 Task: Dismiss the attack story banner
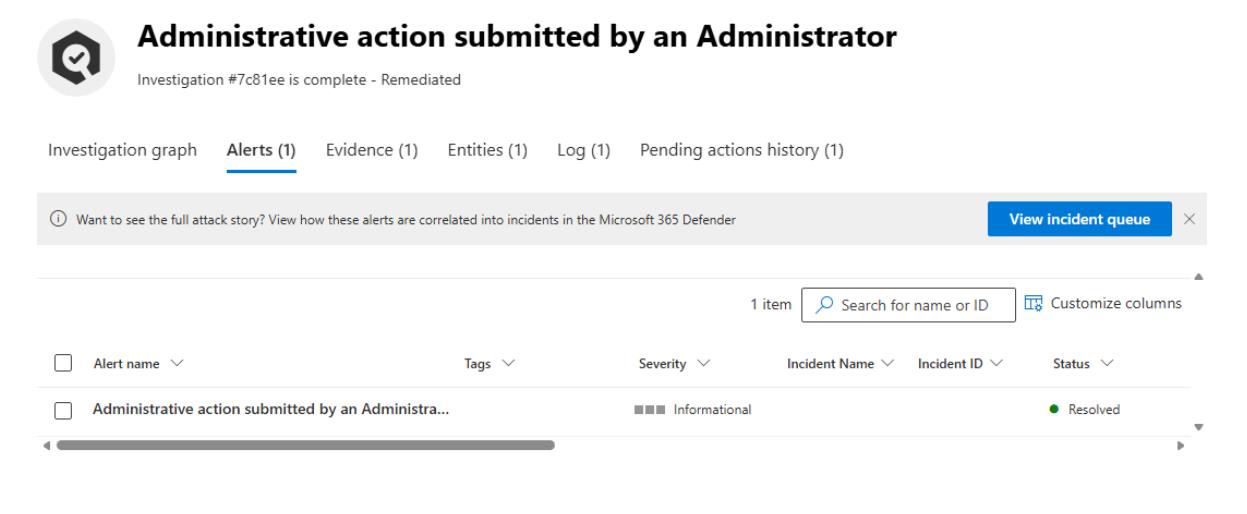pos(1190,220)
